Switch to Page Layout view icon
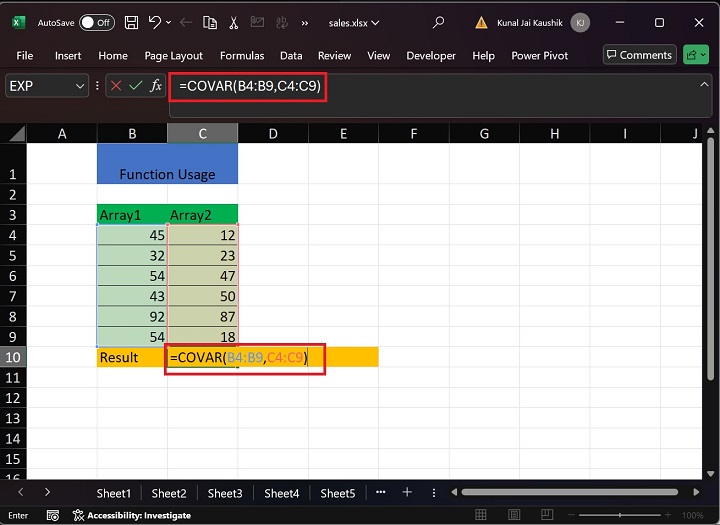Screen dimensions: 720x525 514,515
